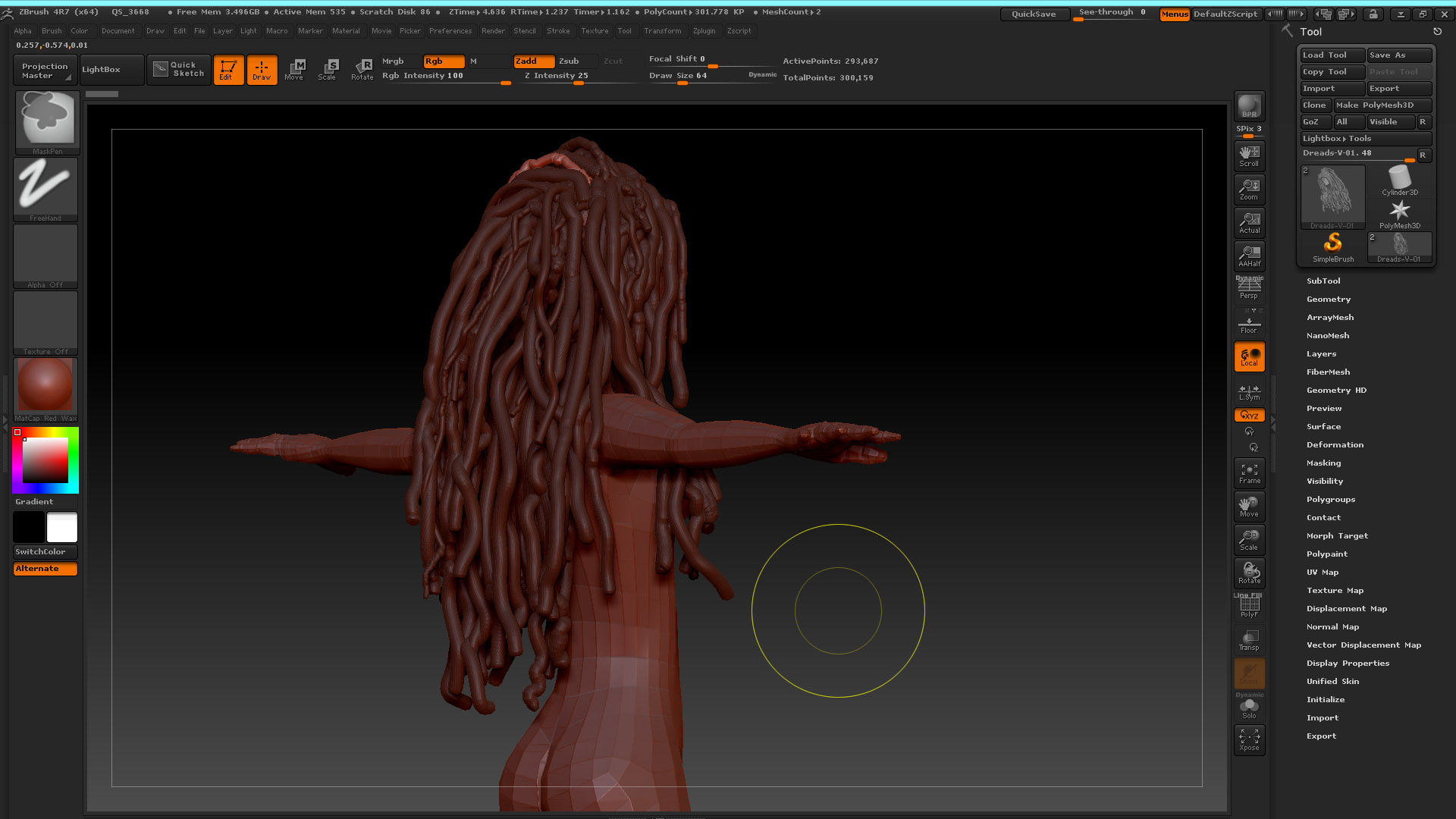Click the Frame mesh icon
Image resolution: width=1456 pixels, height=819 pixels.
[x=1249, y=472]
